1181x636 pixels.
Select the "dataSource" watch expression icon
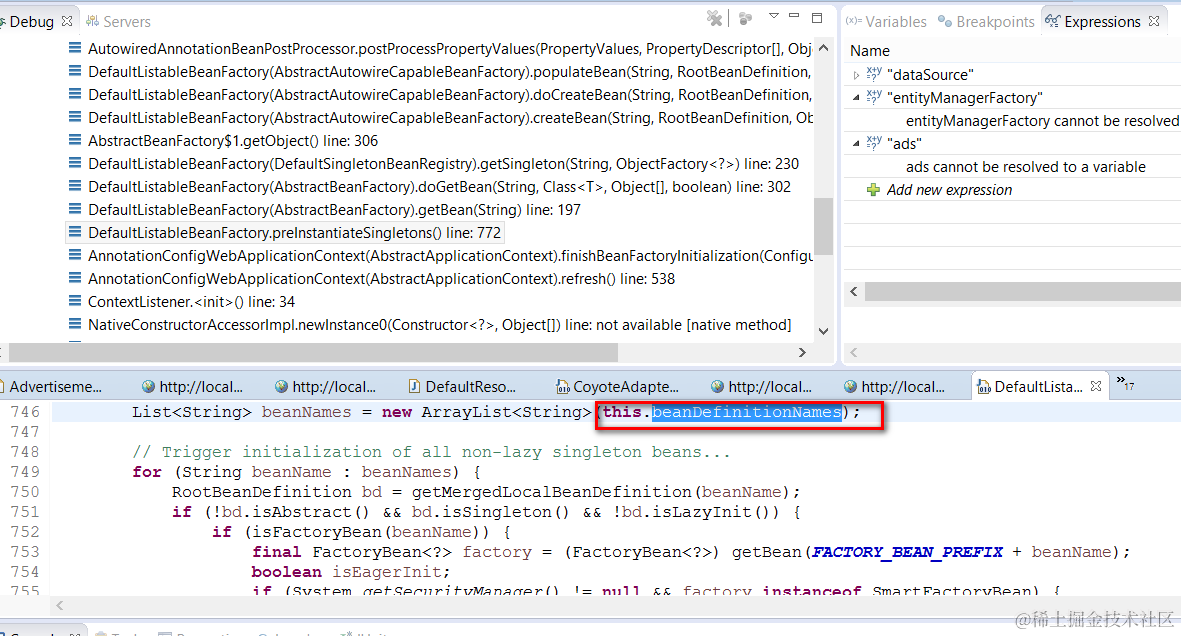coord(874,73)
